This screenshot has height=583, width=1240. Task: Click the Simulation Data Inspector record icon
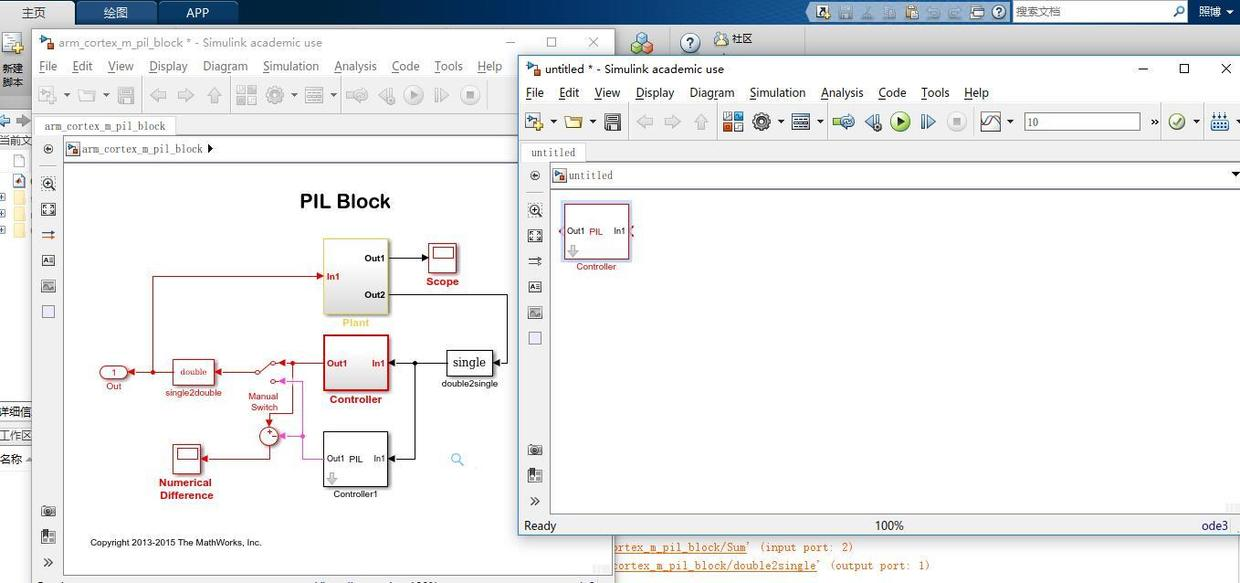click(991, 122)
